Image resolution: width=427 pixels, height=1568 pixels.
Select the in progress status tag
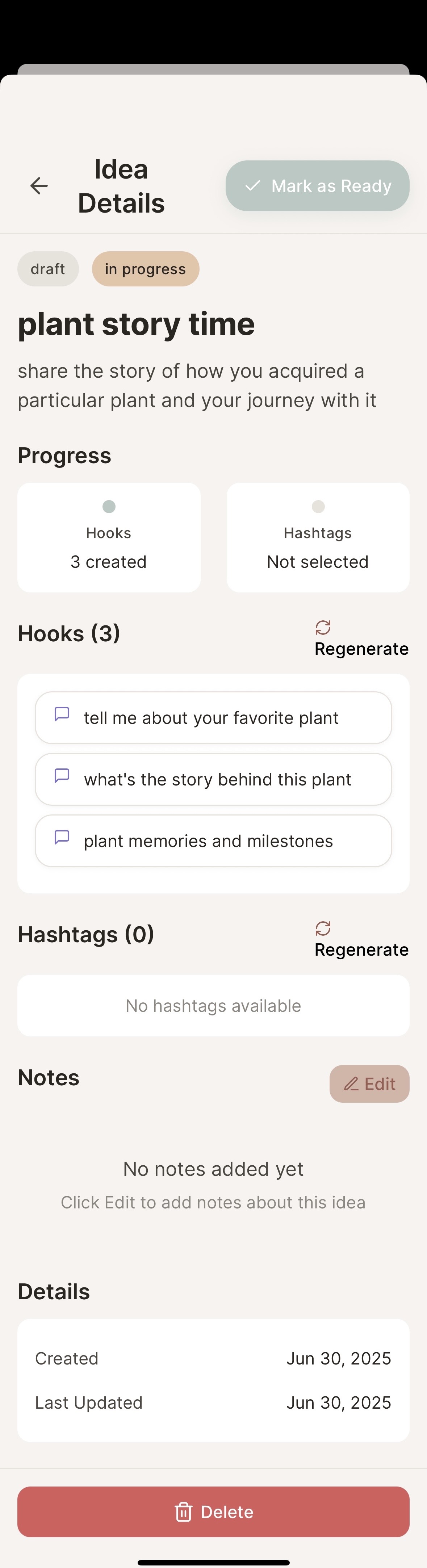[145, 269]
